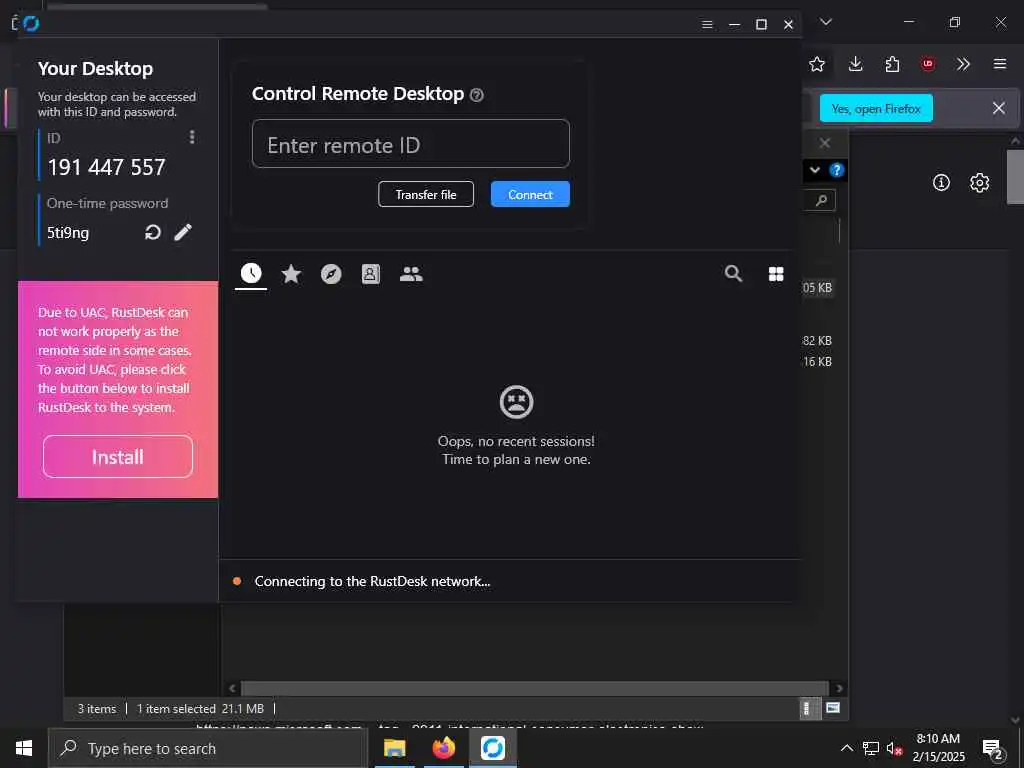Open File Explorer help question icon
This screenshot has width=1024, height=768.
836,170
